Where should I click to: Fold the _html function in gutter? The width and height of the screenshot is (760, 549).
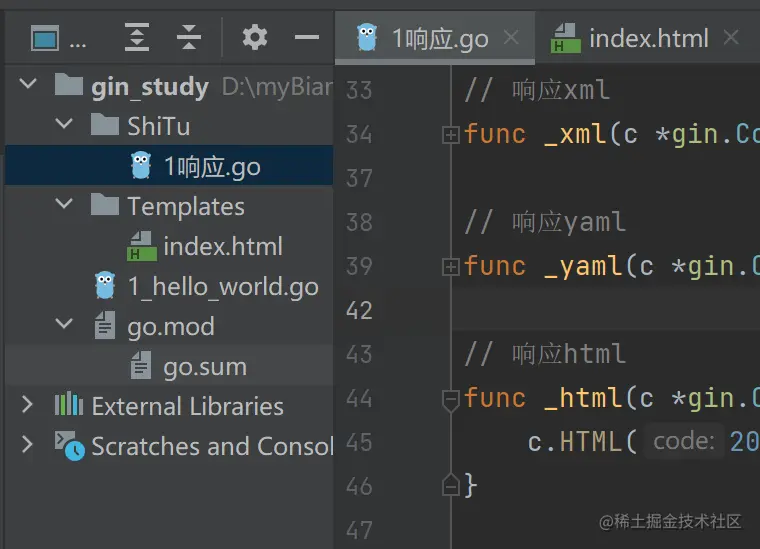pos(450,399)
